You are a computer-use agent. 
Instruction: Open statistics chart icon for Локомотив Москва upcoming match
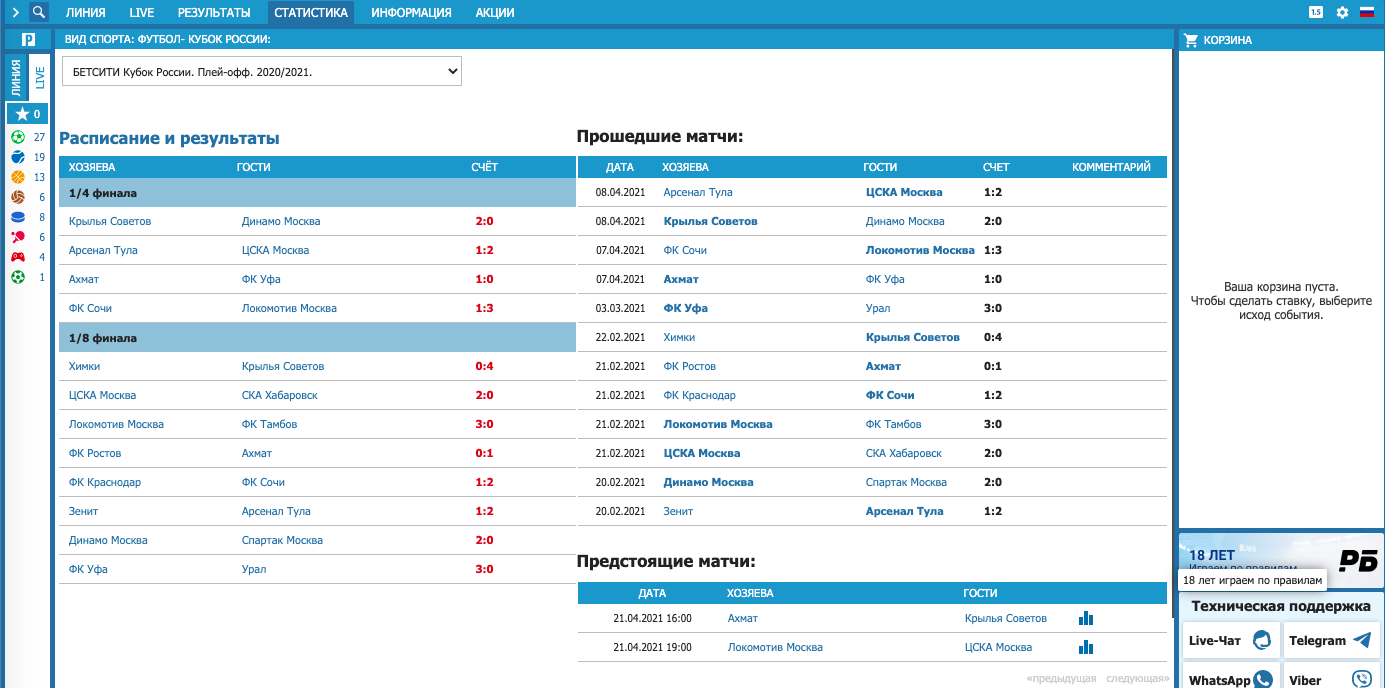1086,647
